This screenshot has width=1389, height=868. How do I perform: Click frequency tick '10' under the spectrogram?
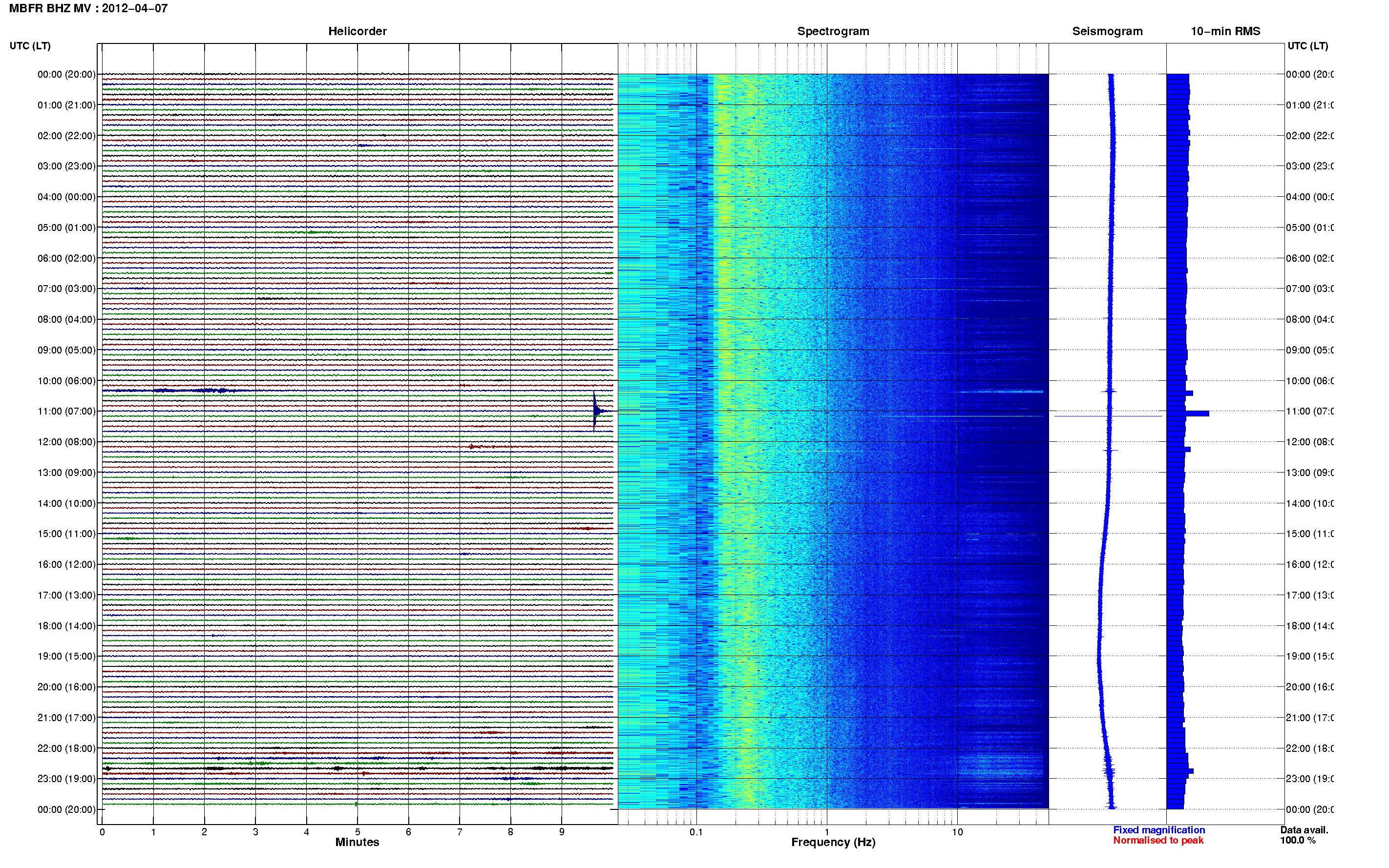point(957,832)
